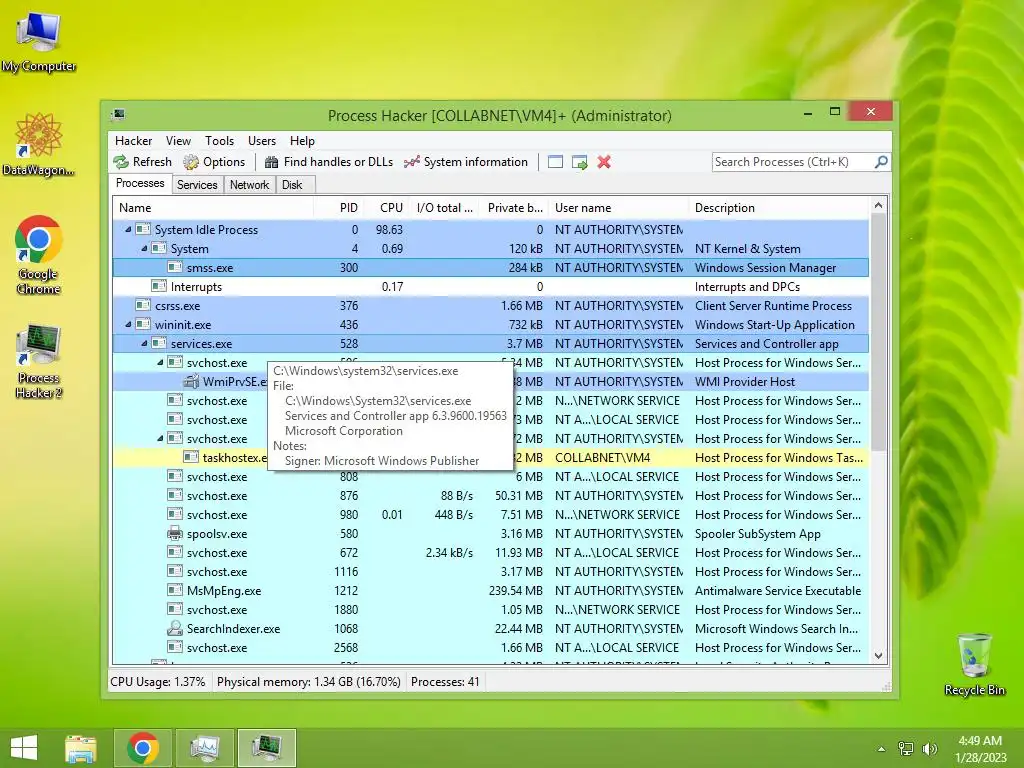
Task: Open the Tools menu
Action: (219, 140)
